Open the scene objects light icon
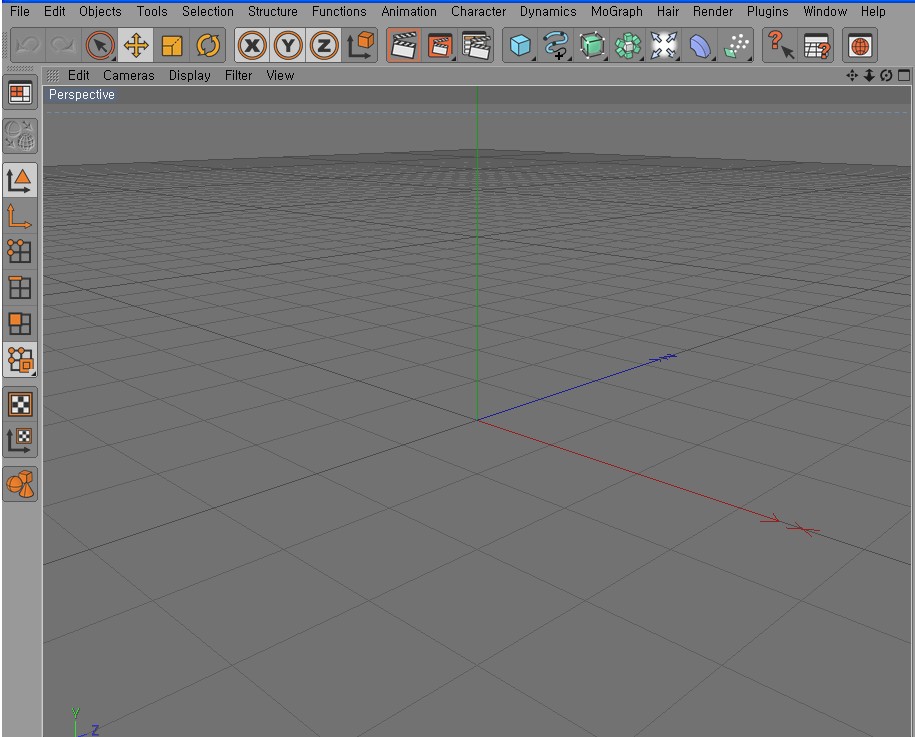The image size is (915, 737). click(x=664, y=45)
